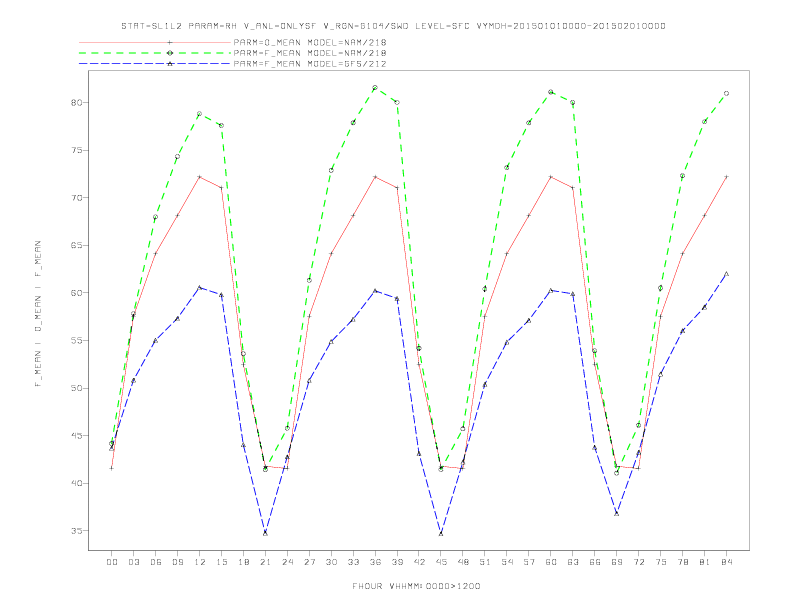Click x-axis tick label 42
This screenshot has width=792, height=612.
tap(419, 562)
